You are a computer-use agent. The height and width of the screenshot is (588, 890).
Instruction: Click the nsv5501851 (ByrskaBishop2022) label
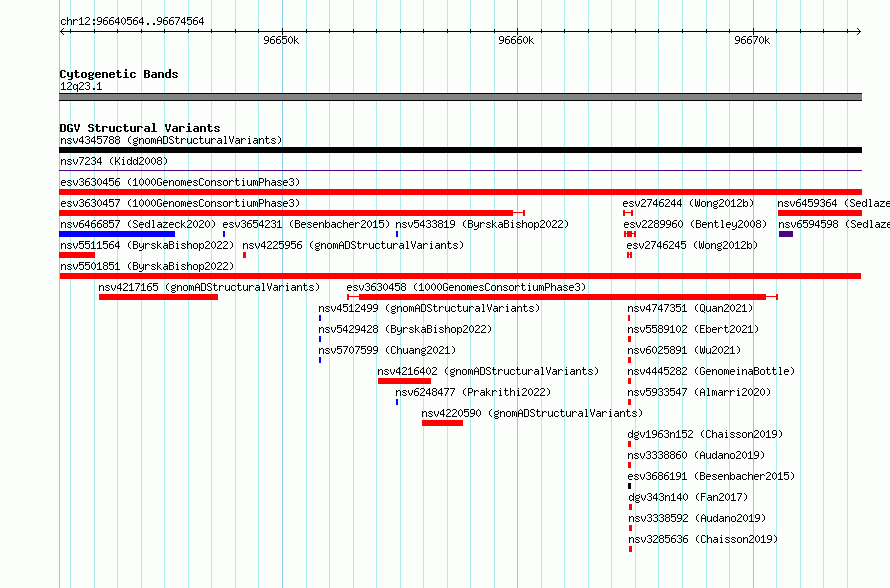[147, 266]
